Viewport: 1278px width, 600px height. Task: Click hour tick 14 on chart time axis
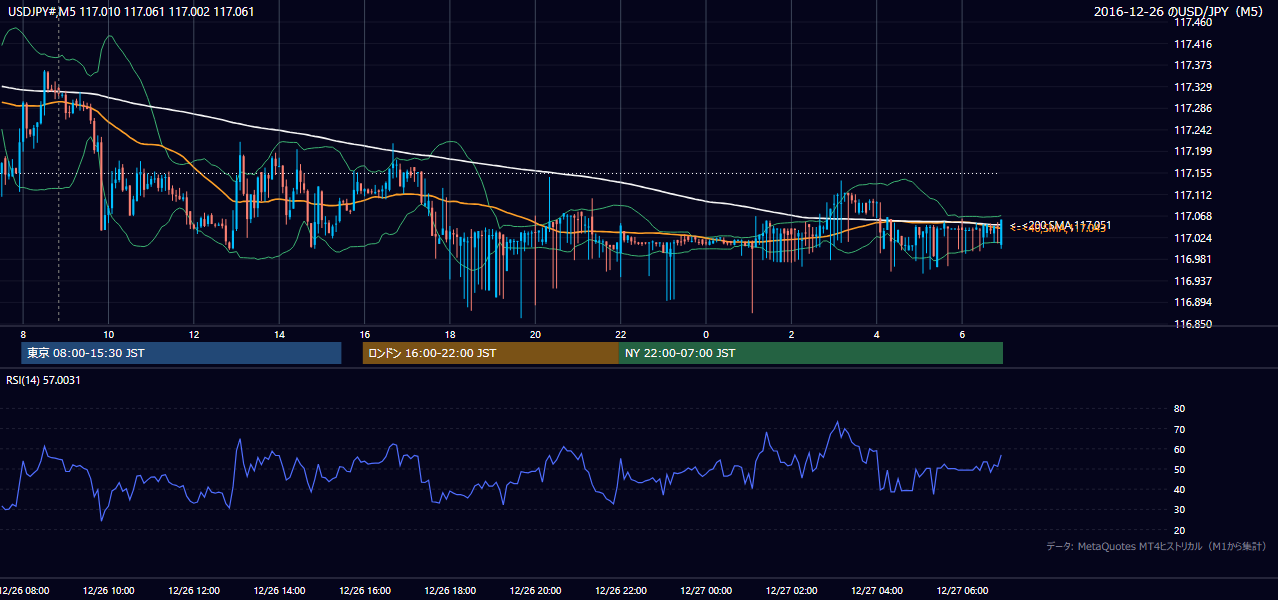[280, 334]
